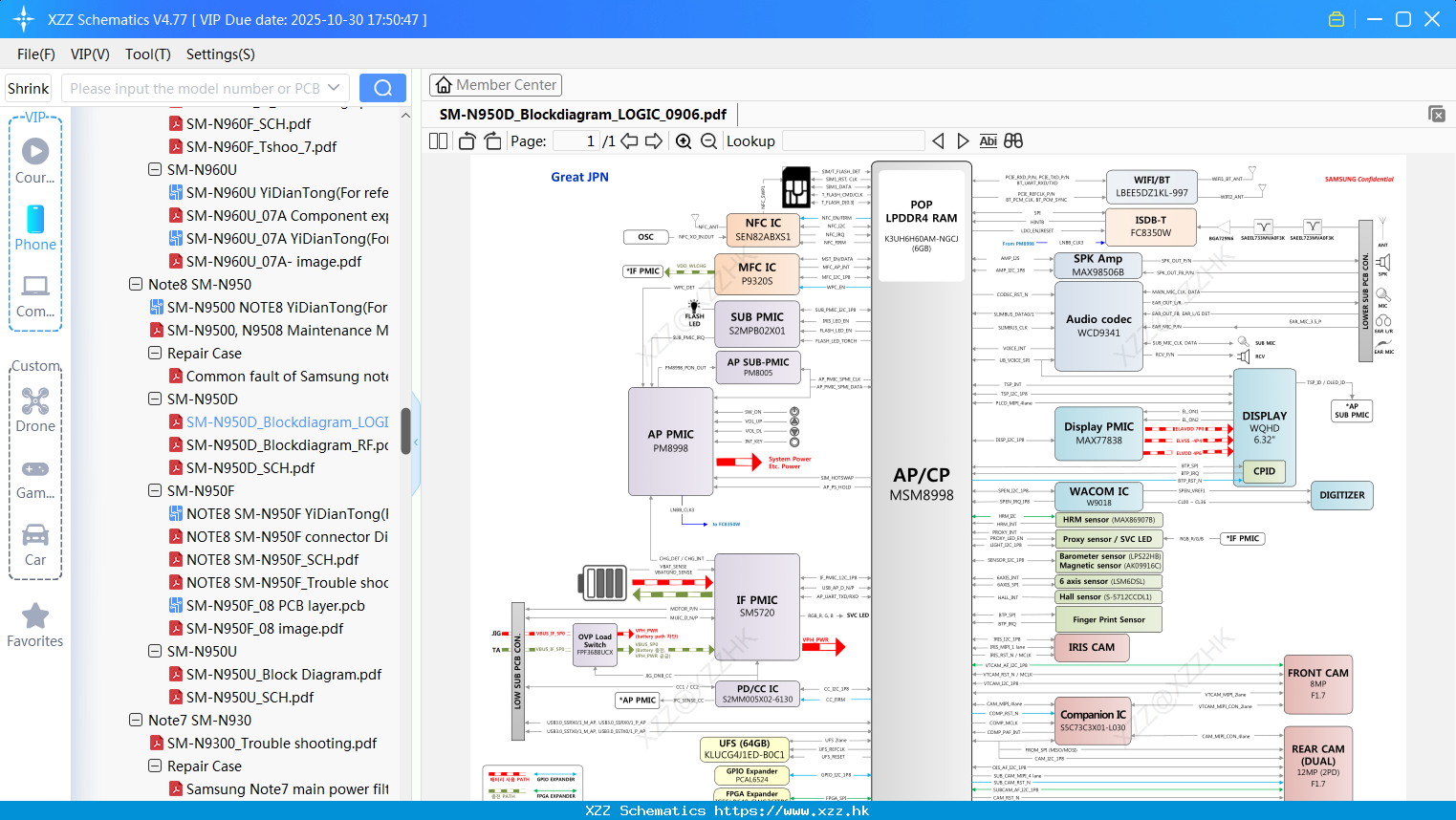The image size is (1456, 820).
Task: Open SM-N960F_SCH.pdf file
Action: pyautogui.click(x=249, y=123)
